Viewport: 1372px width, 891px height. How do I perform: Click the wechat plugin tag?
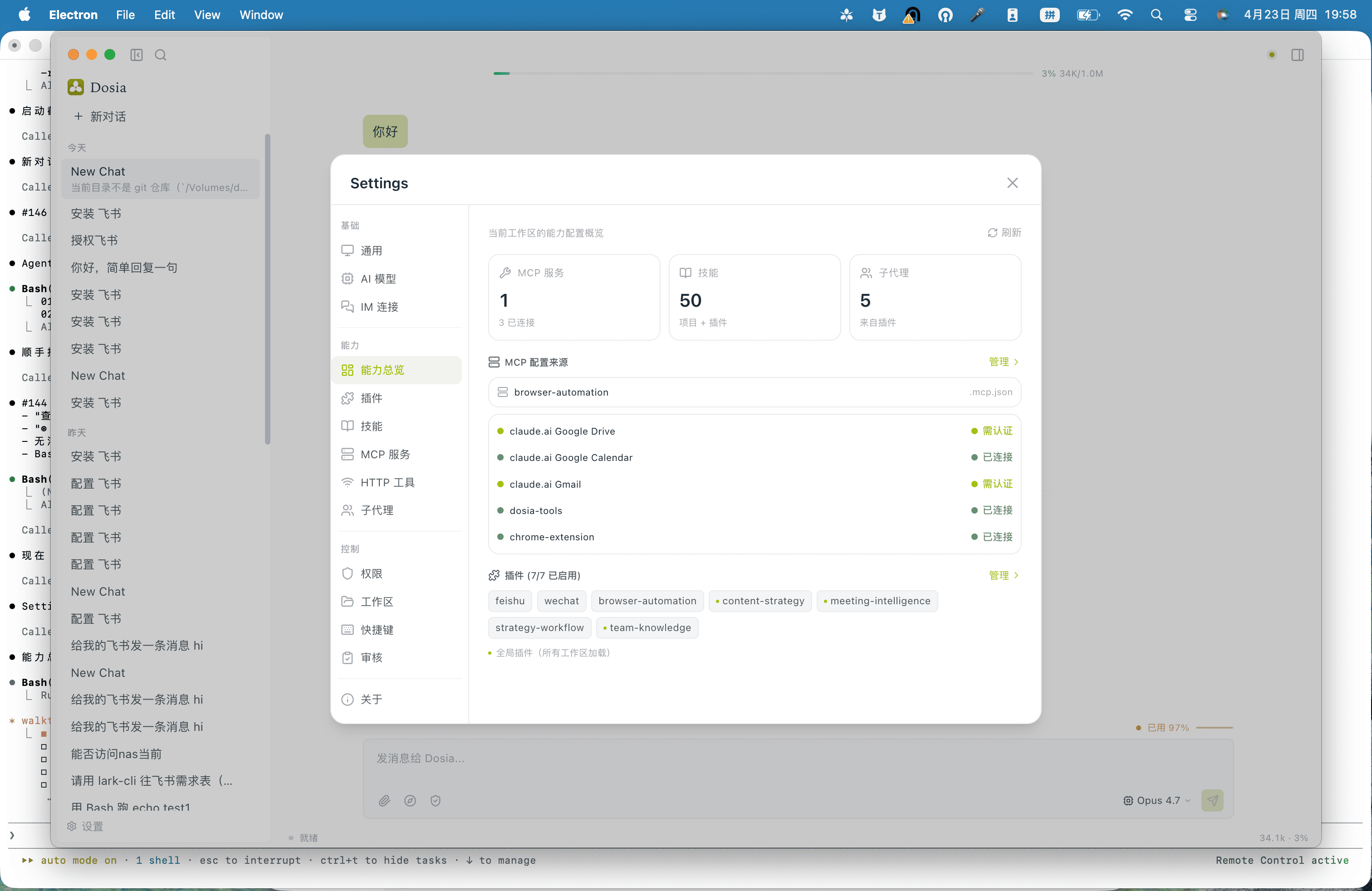(x=562, y=601)
